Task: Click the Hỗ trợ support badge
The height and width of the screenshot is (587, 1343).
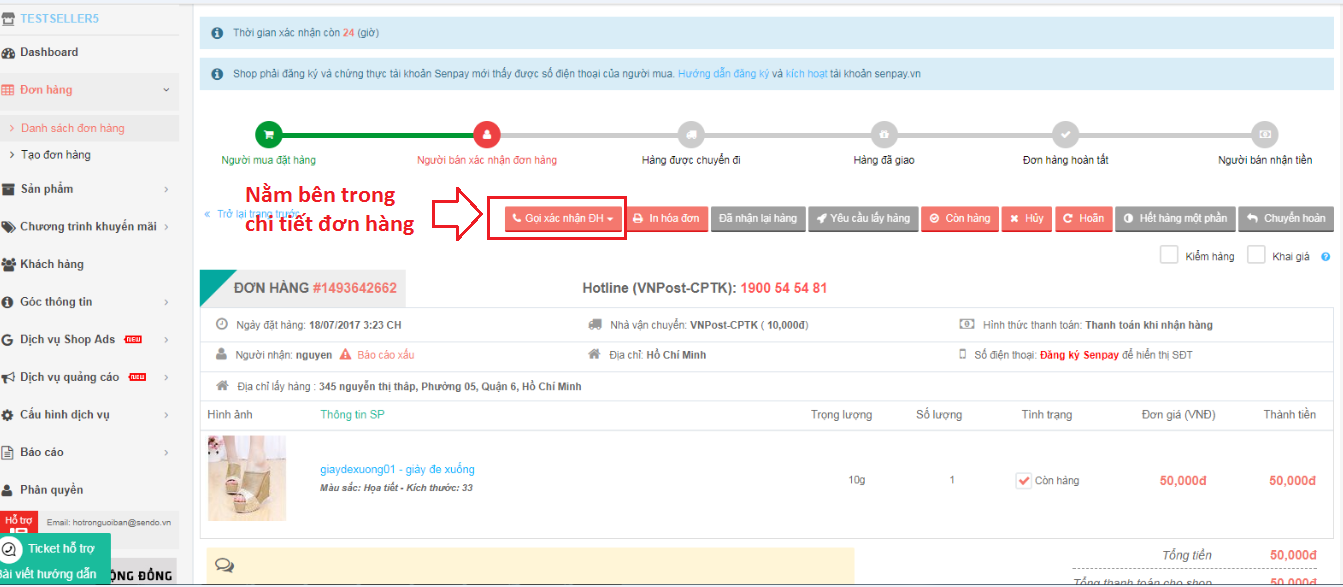Action: pos(19,521)
